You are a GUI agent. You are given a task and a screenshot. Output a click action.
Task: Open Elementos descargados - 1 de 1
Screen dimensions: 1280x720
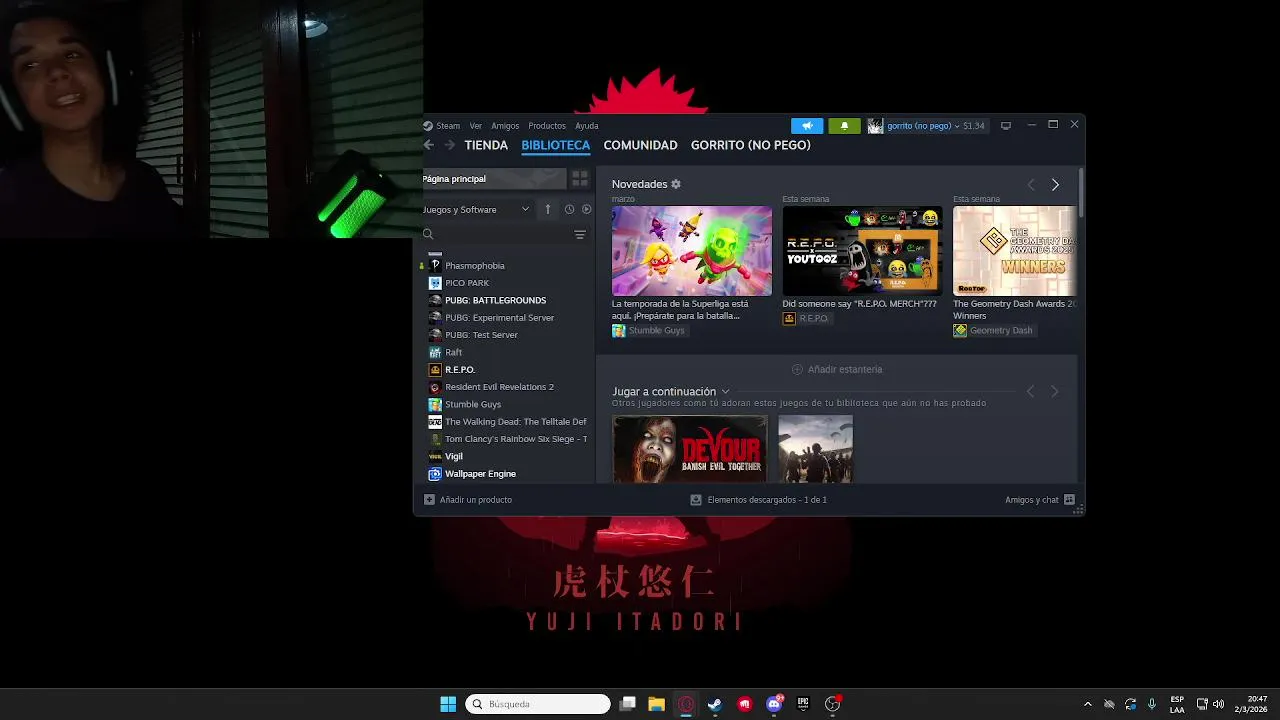(x=758, y=499)
